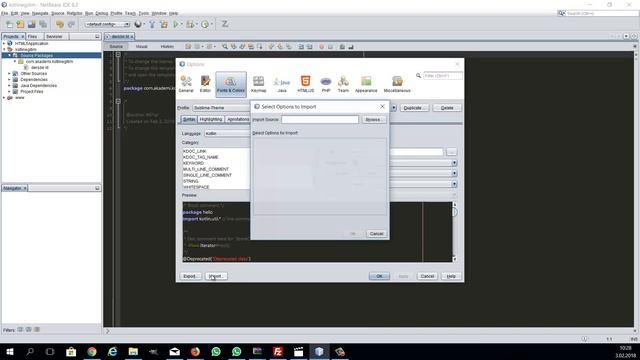Image resolution: width=640 pixels, height=360 pixels.
Task: Click the Delete profile button
Action: point(447,108)
